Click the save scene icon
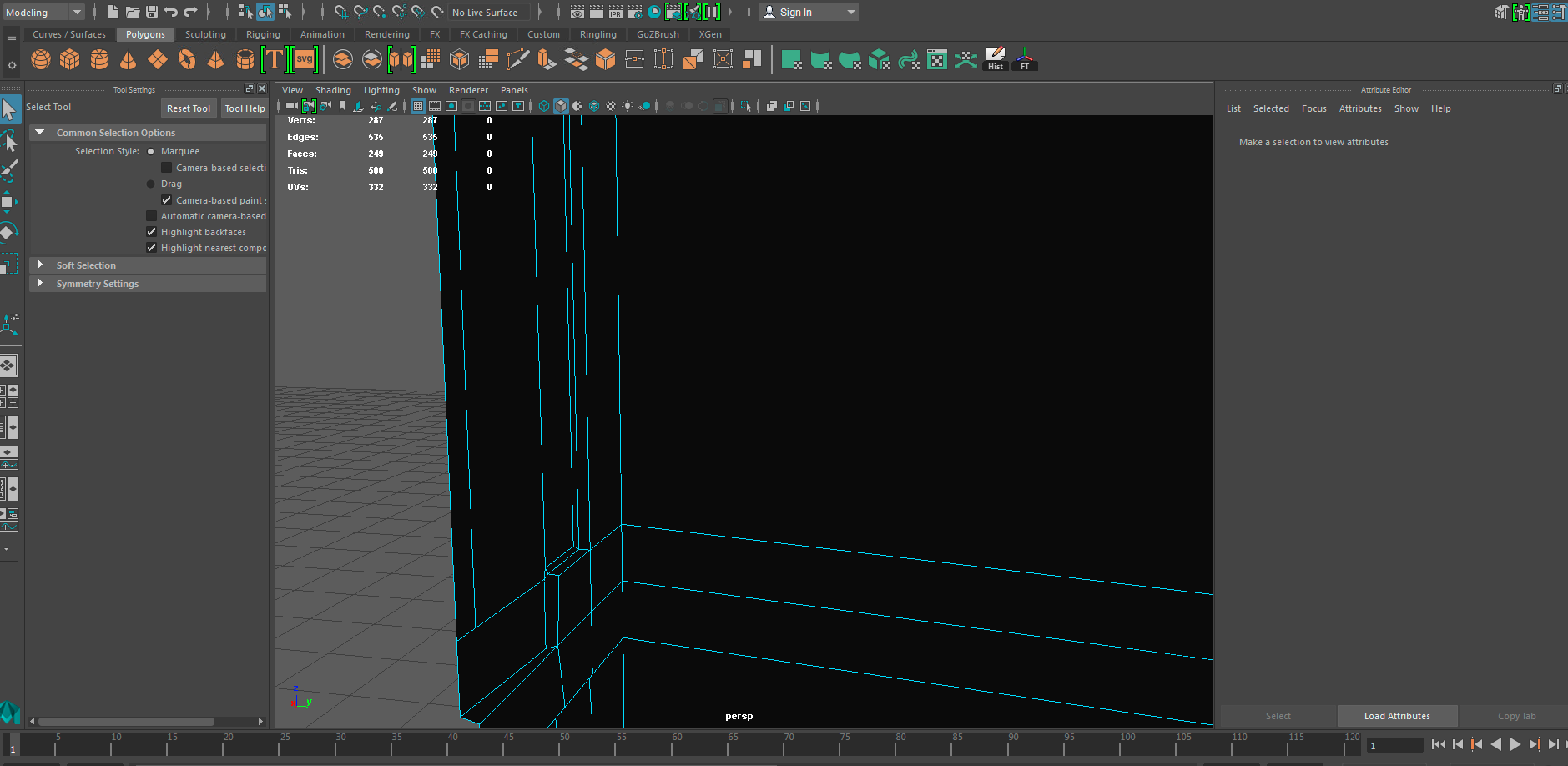The height and width of the screenshot is (766, 1568). [x=152, y=12]
